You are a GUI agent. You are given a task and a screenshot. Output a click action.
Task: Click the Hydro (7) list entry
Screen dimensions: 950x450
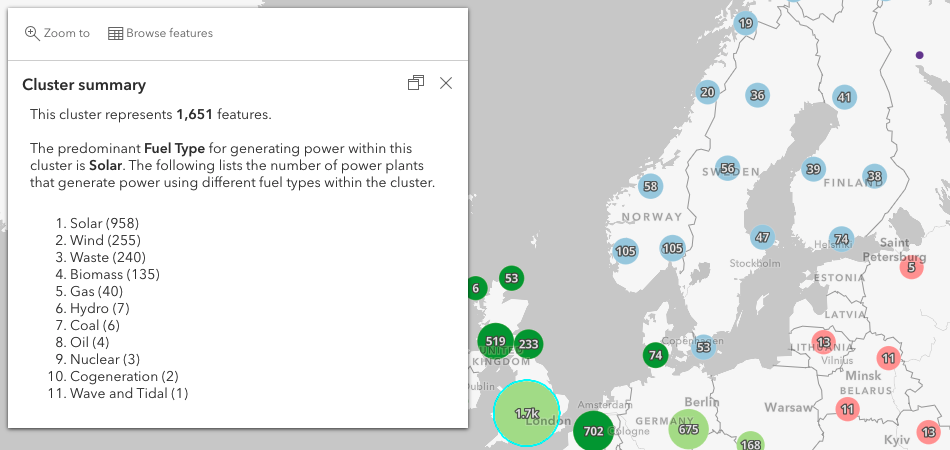pyautogui.click(x=100, y=308)
